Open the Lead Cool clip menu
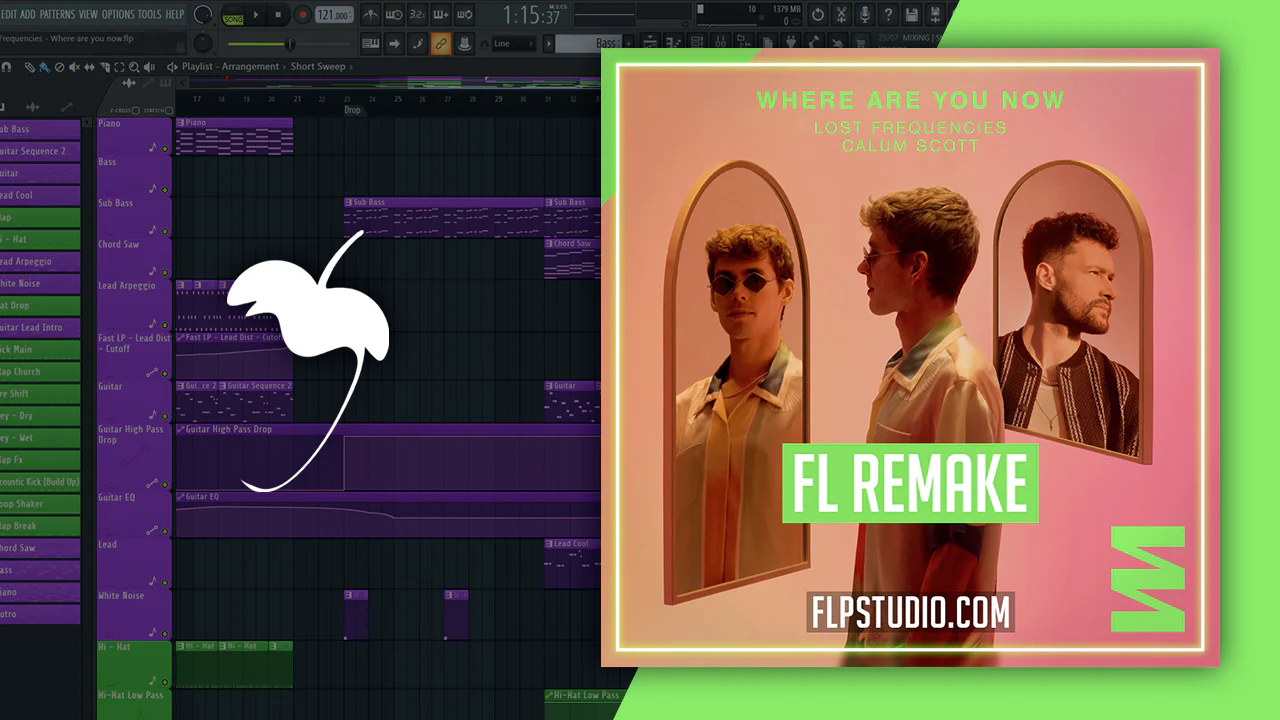Viewport: 1280px width, 720px height. point(549,544)
